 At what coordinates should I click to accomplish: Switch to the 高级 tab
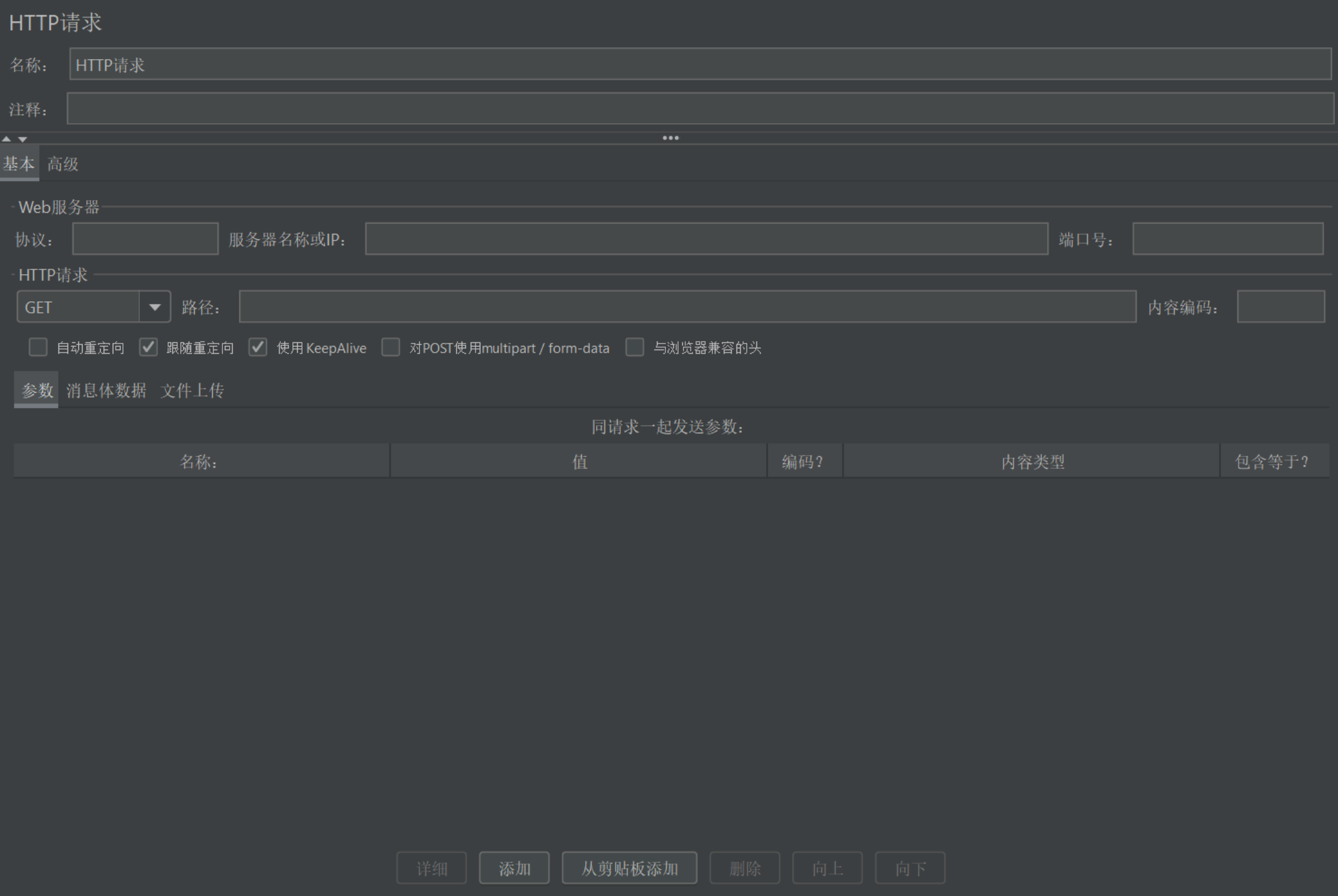[63, 164]
